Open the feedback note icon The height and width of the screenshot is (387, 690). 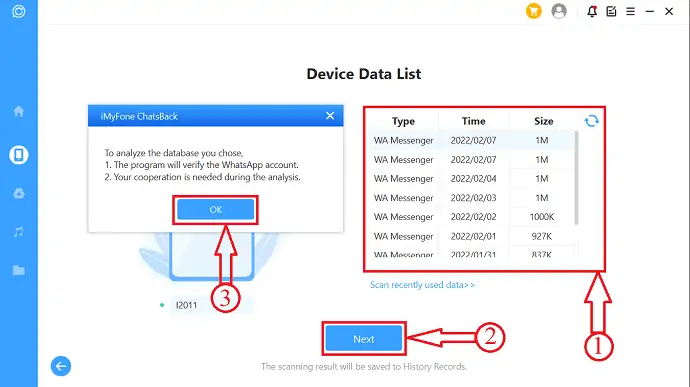pos(611,11)
